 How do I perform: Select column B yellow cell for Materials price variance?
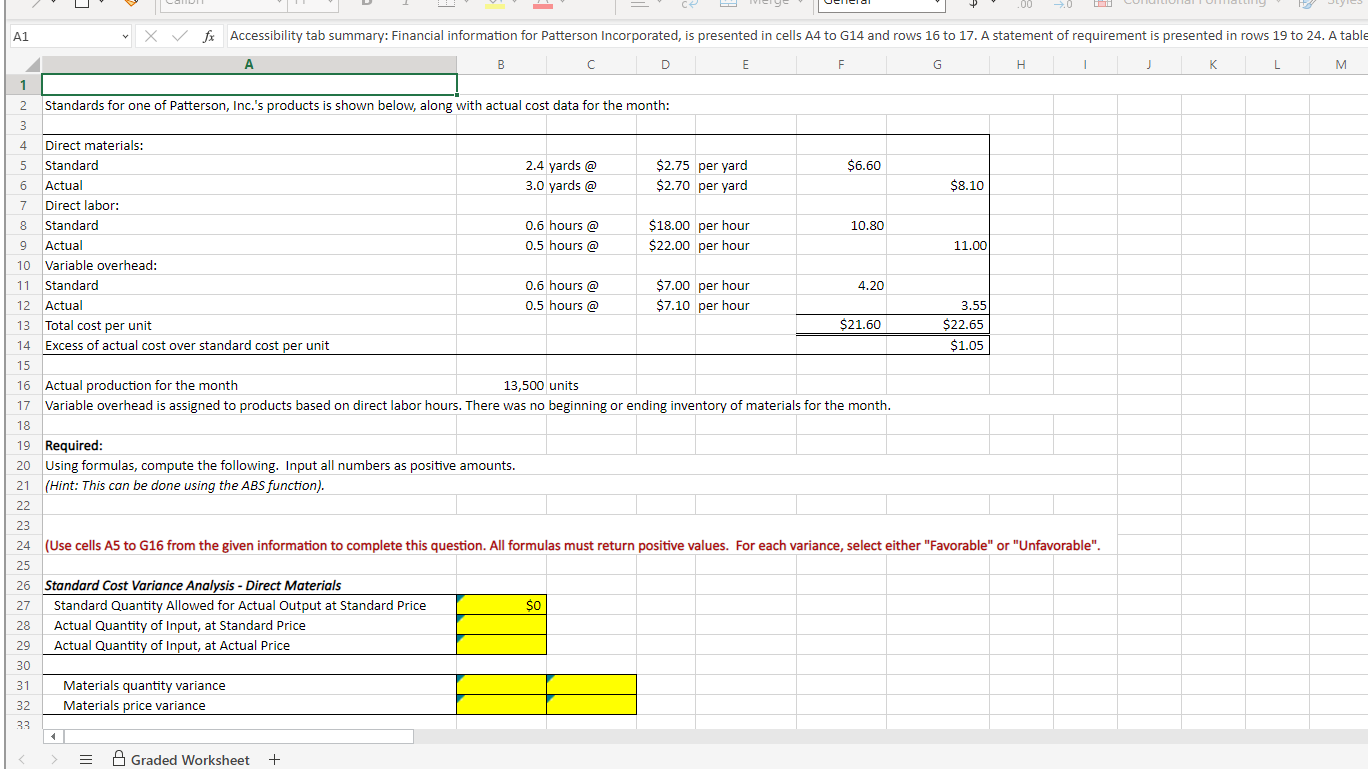501,705
